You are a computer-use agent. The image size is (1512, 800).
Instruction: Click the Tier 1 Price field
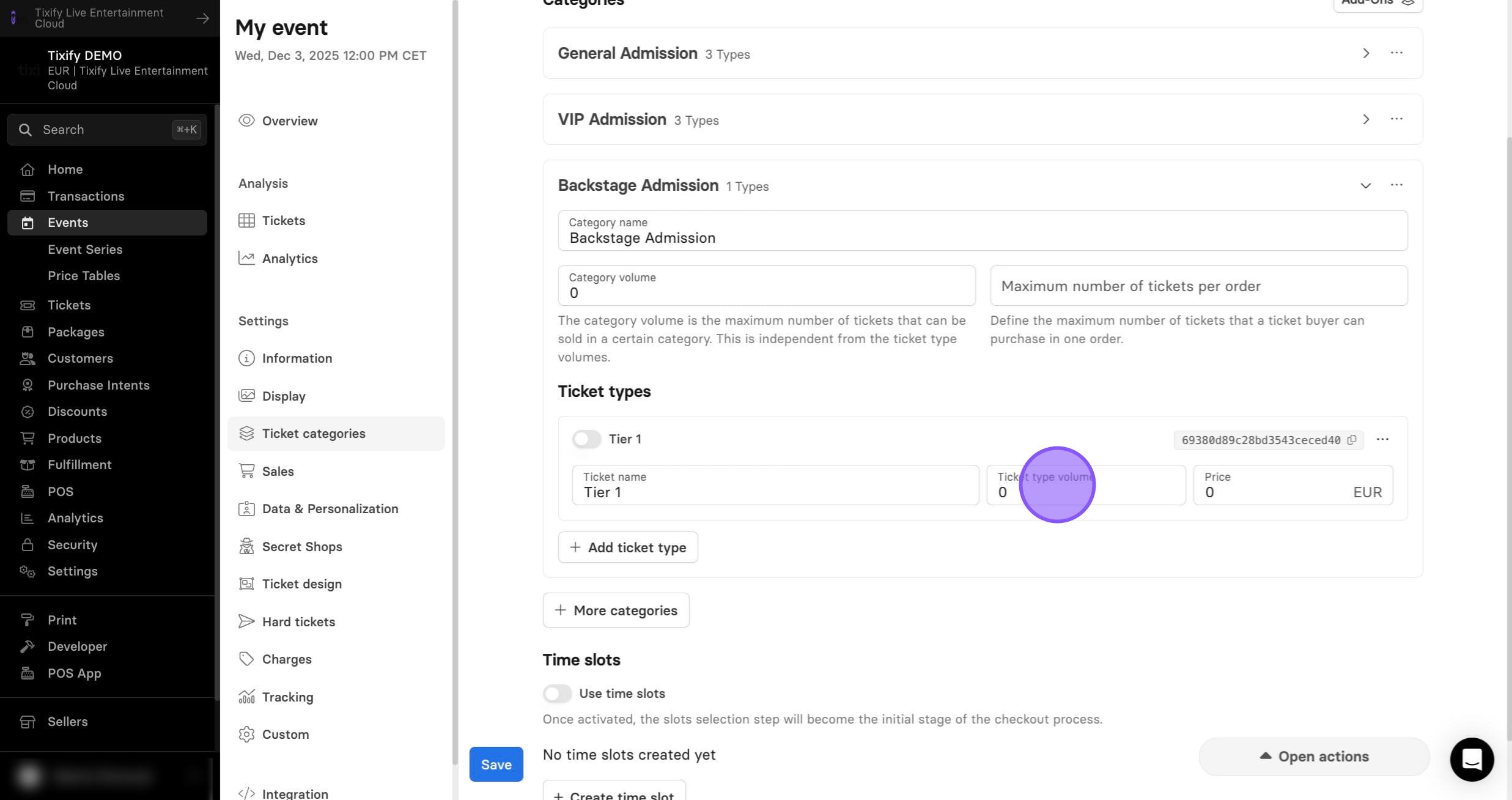pyautogui.click(x=1293, y=485)
